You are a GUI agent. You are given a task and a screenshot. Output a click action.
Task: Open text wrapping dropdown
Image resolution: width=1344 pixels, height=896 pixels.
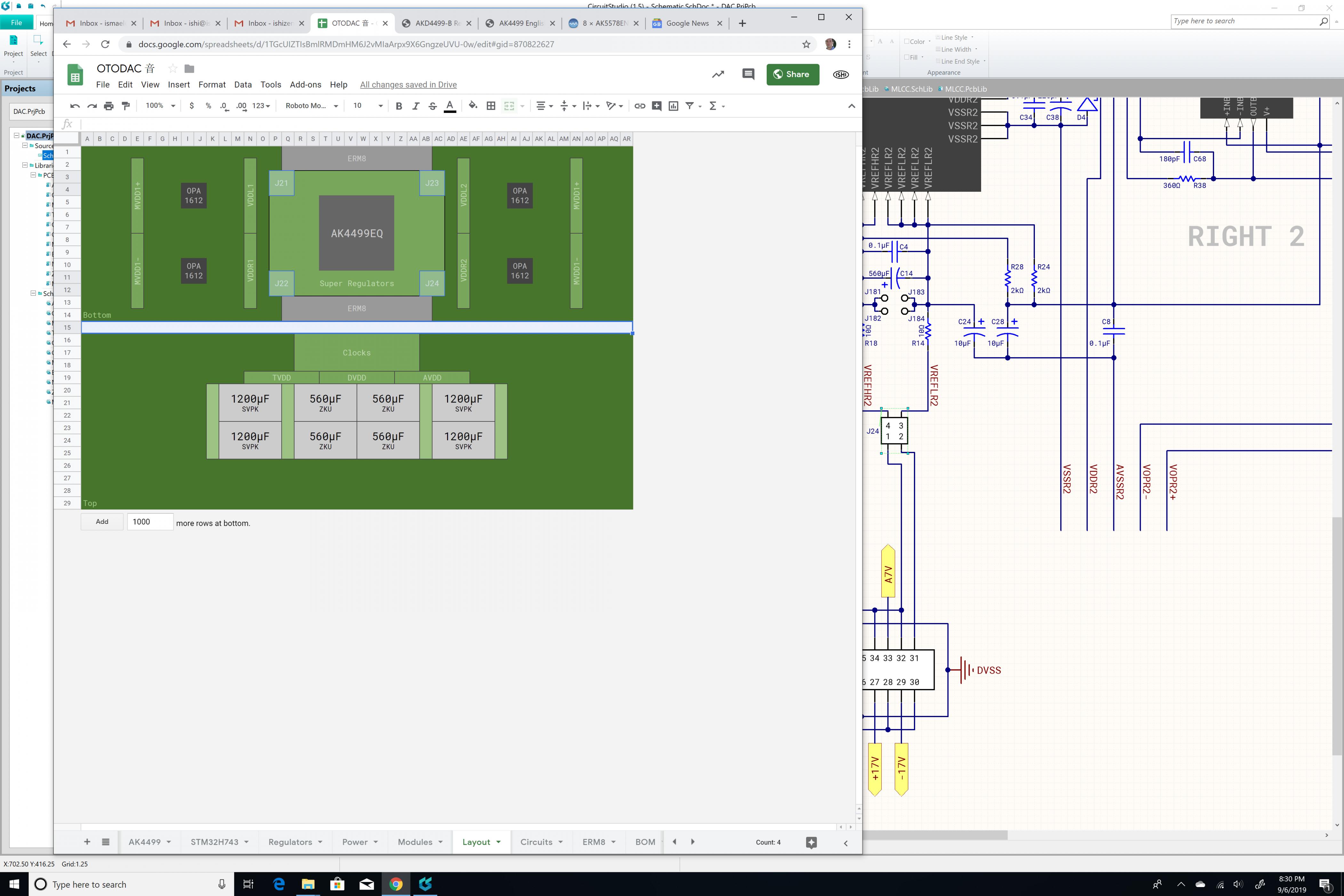[x=591, y=106]
